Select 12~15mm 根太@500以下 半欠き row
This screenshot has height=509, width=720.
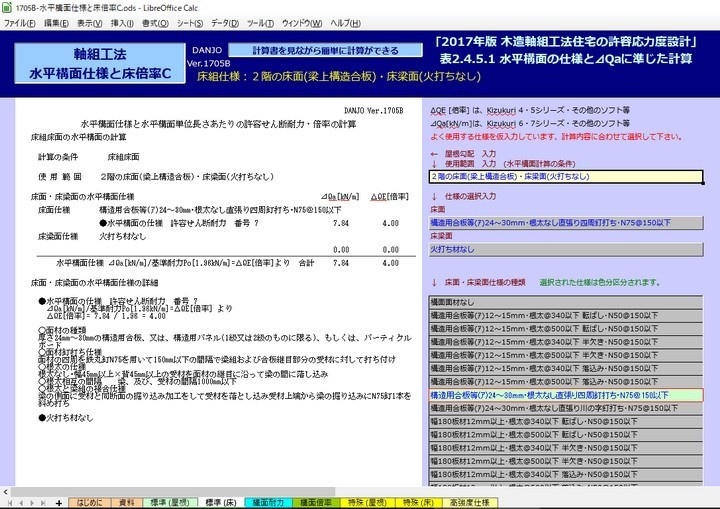[566, 355]
